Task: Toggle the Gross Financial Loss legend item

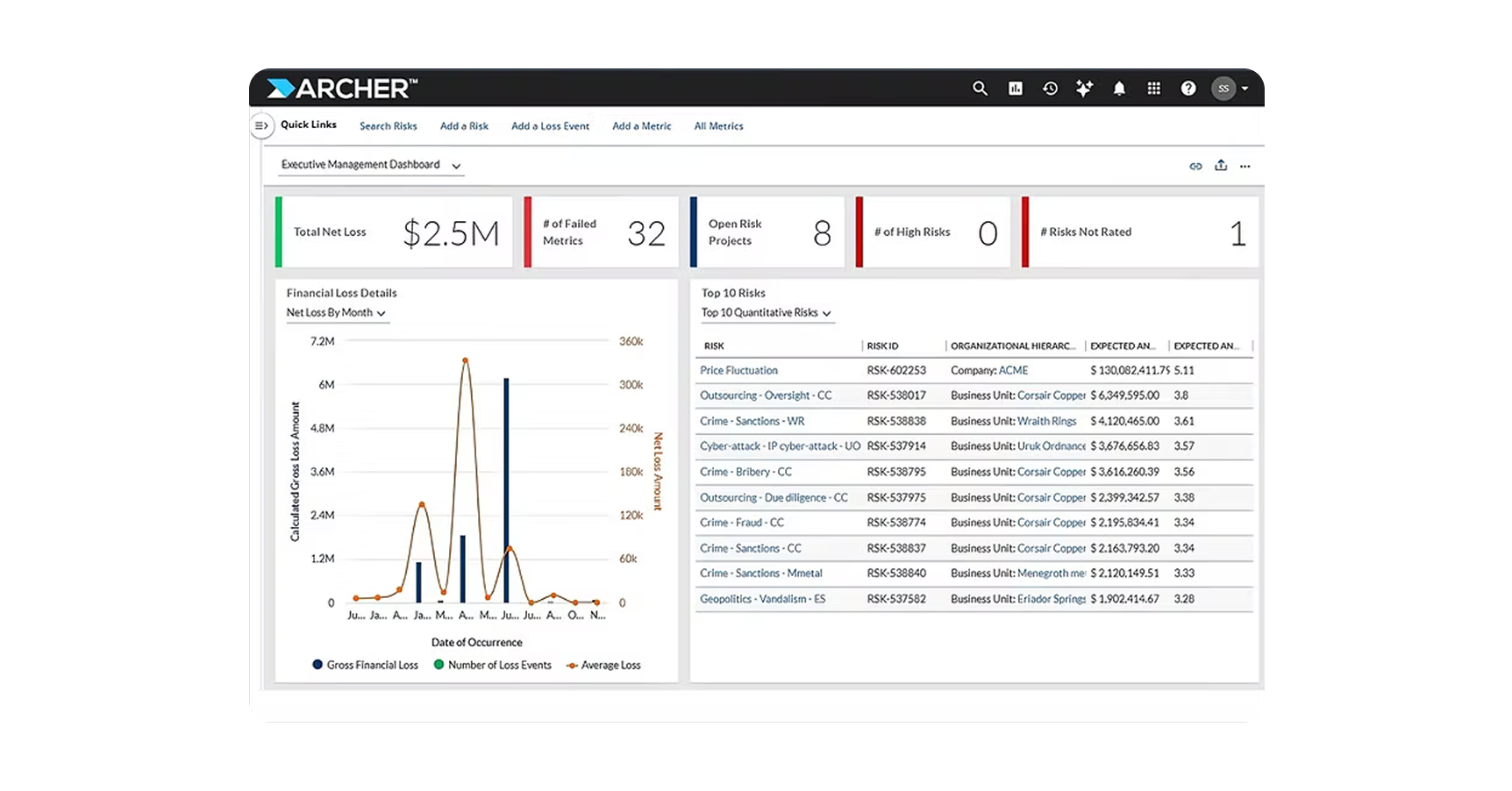Action: (366, 666)
